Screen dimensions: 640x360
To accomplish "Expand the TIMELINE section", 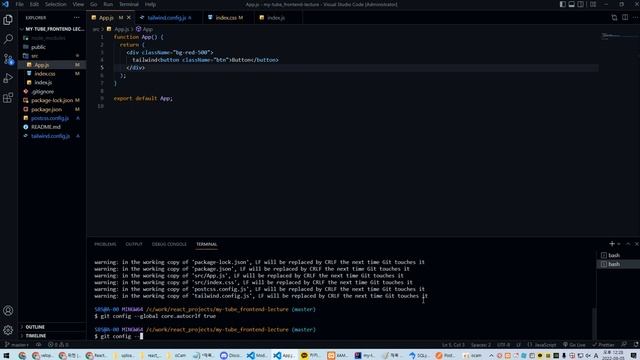I will point(36,336).
